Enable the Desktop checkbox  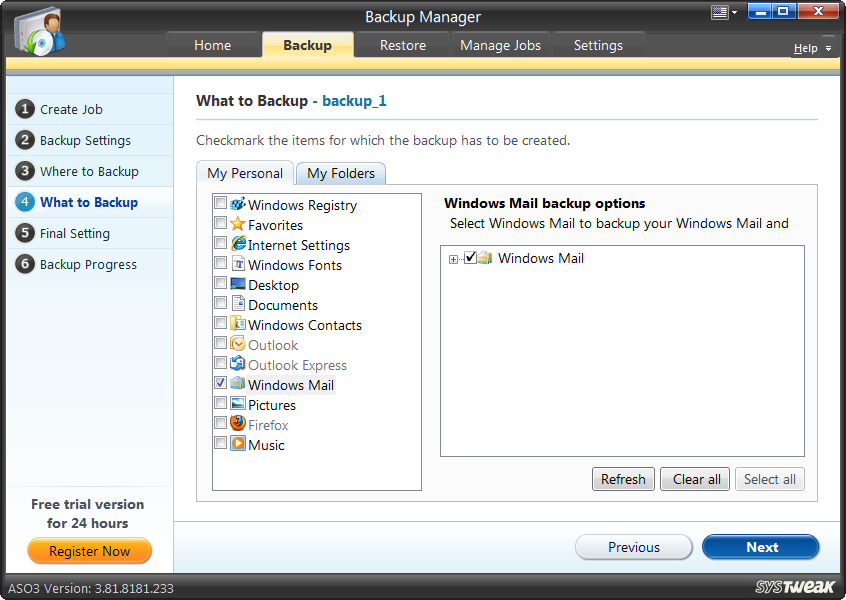coord(221,283)
